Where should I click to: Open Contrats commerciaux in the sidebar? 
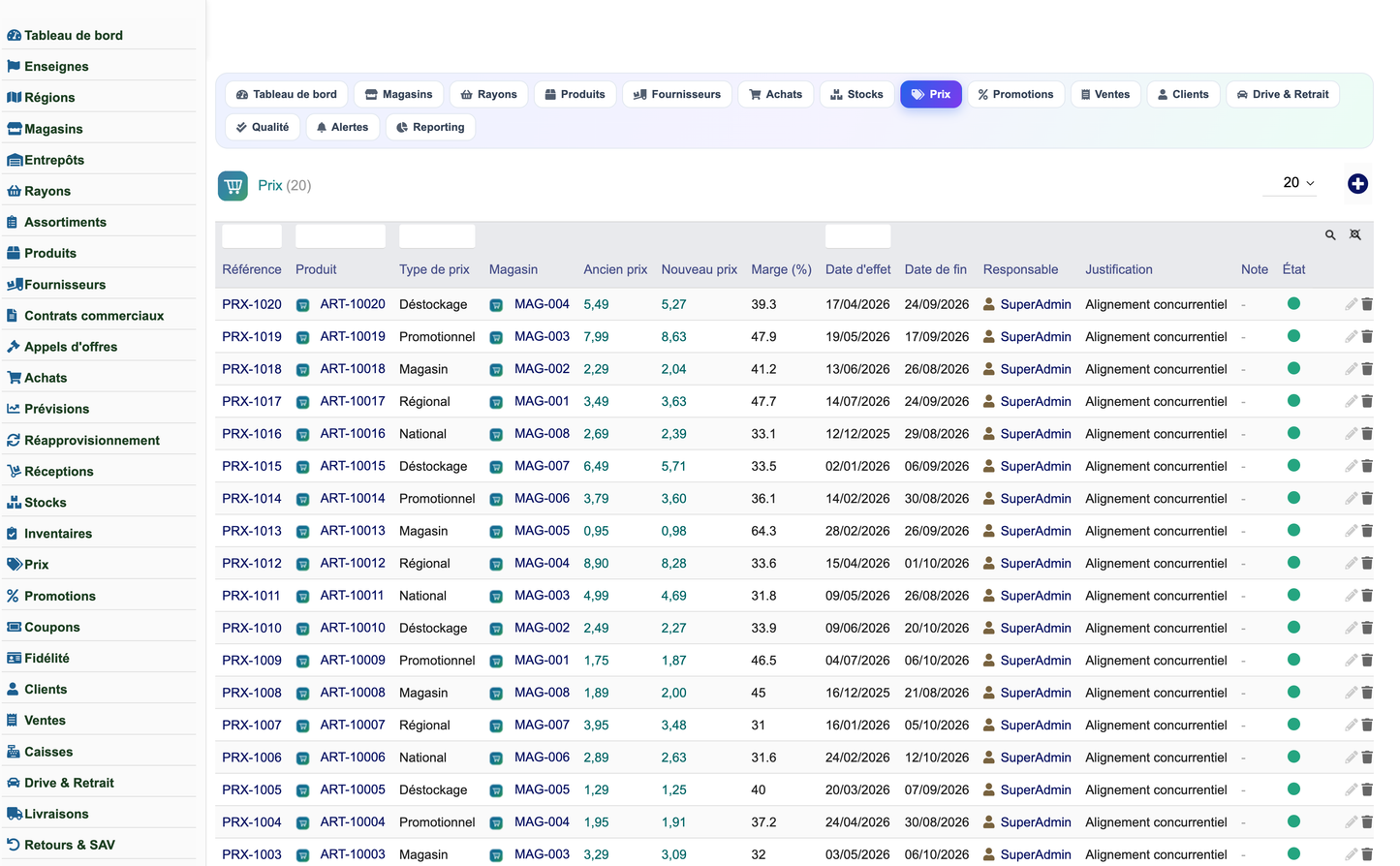coord(94,316)
